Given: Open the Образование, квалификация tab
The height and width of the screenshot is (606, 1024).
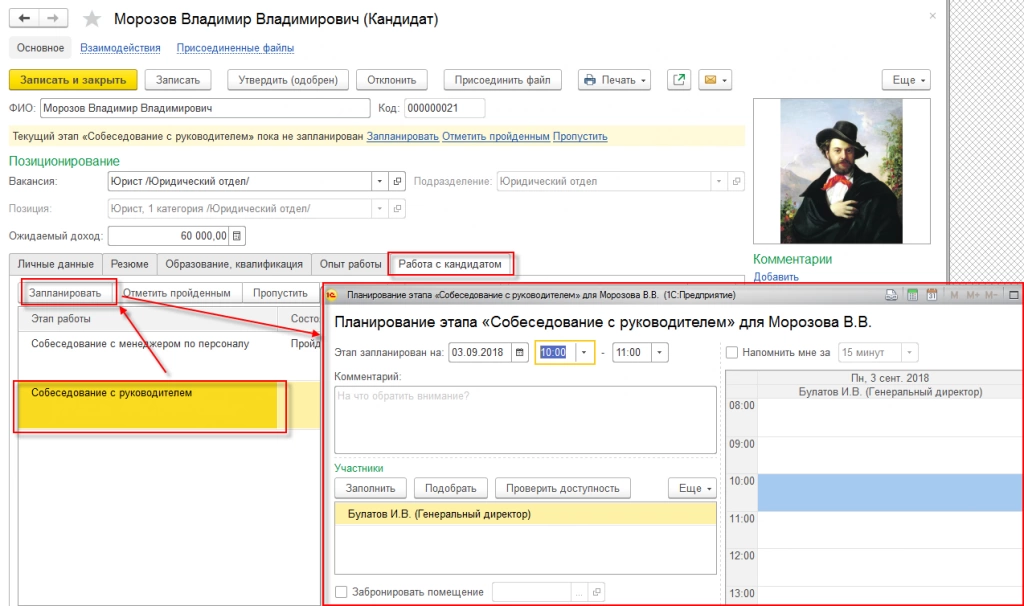Looking at the screenshot, I should 234,264.
